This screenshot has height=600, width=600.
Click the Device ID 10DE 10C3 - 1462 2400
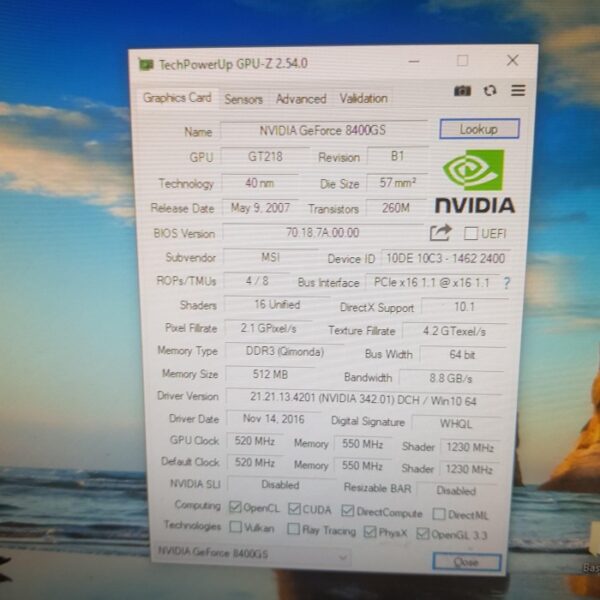(x=445, y=259)
